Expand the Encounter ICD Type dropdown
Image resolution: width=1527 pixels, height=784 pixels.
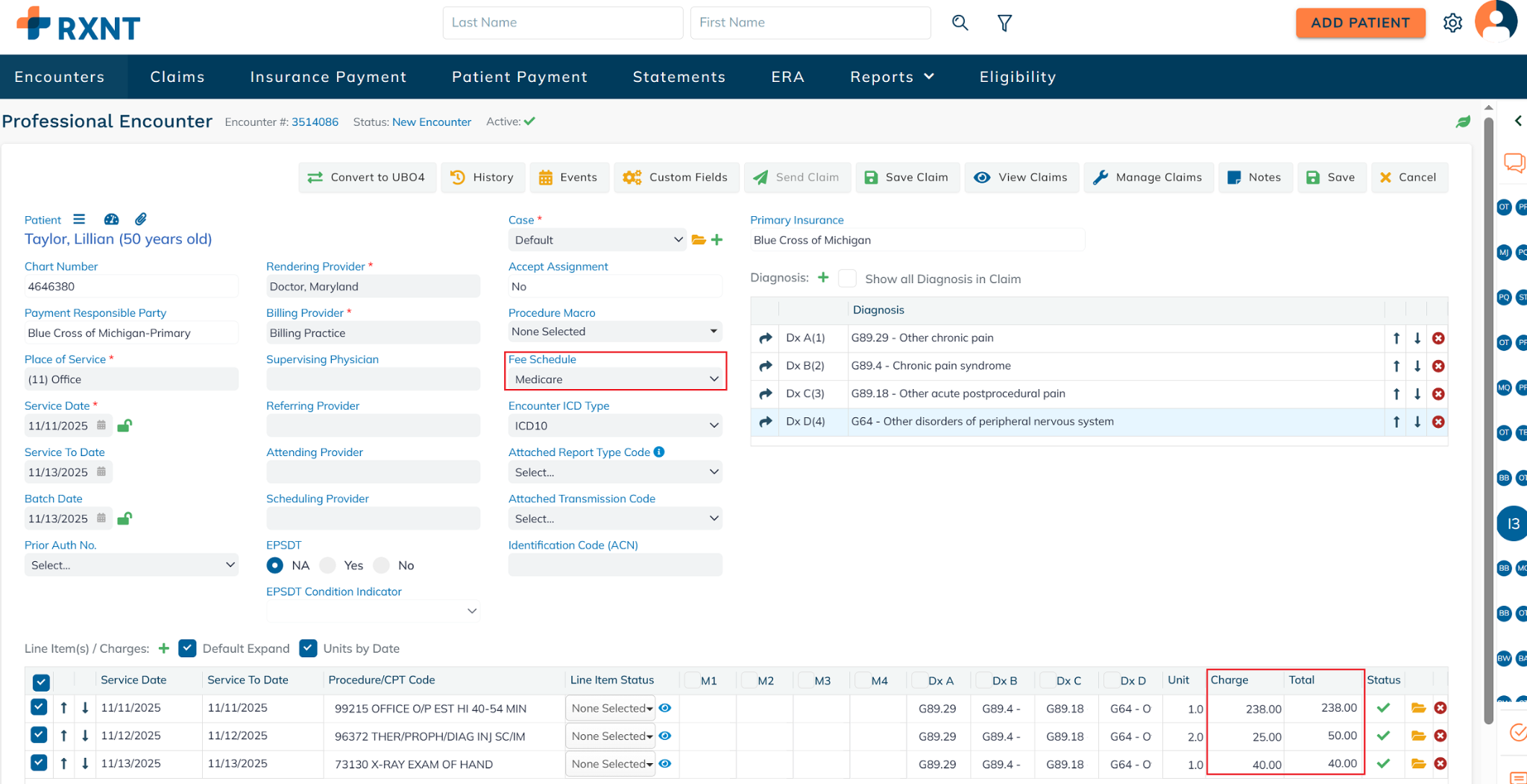614,426
